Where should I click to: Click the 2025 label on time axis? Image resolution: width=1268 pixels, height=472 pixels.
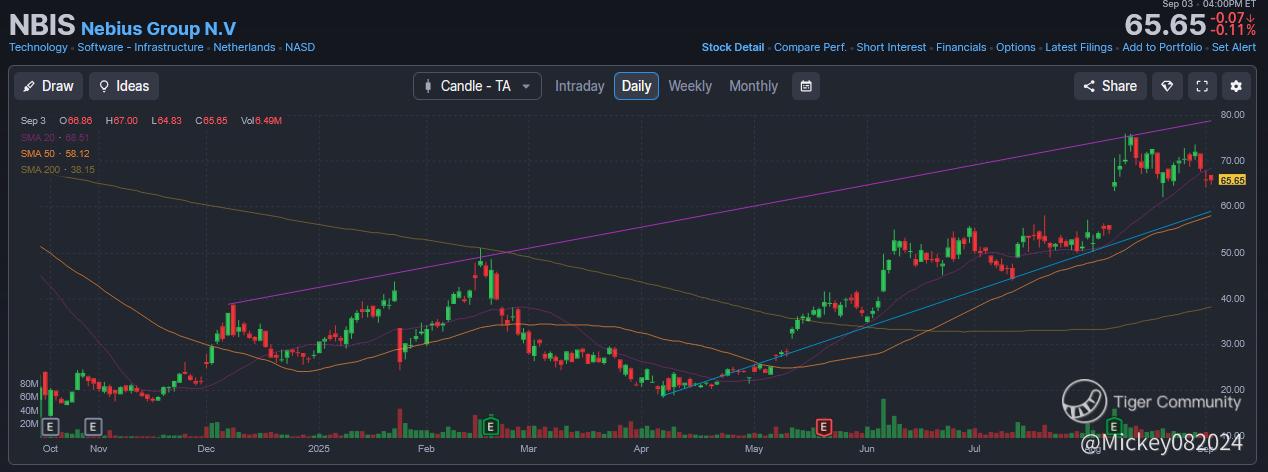pyautogui.click(x=319, y=450)
